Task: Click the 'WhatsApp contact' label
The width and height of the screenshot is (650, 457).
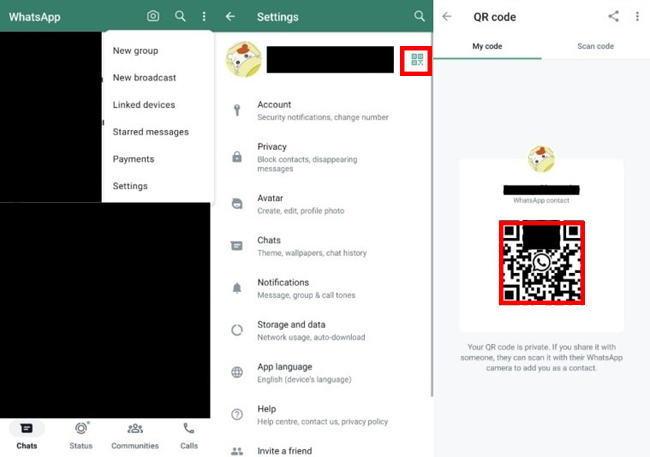Action: coord(541,200)
